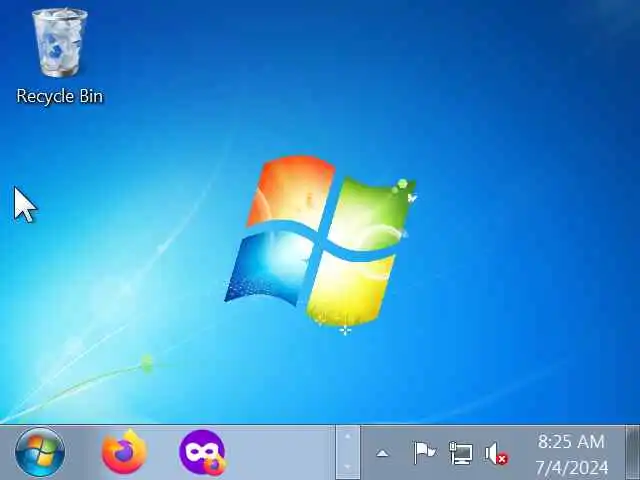Image resolution: width=640 pixels, height=480 pixels.
Task: Open the network connection tray icon
Action: (x=461, y=453)
